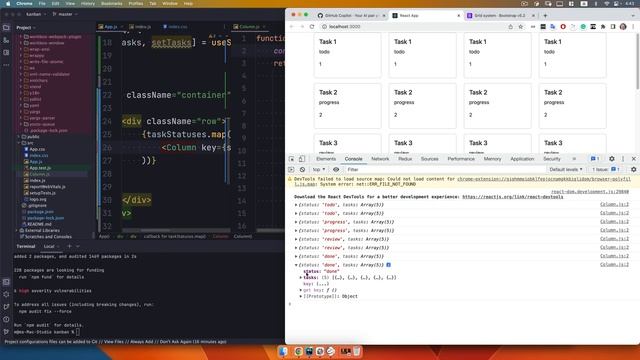Expand External Libraries in Project tree
Viewport: 640px width, 360px height.
17,230
